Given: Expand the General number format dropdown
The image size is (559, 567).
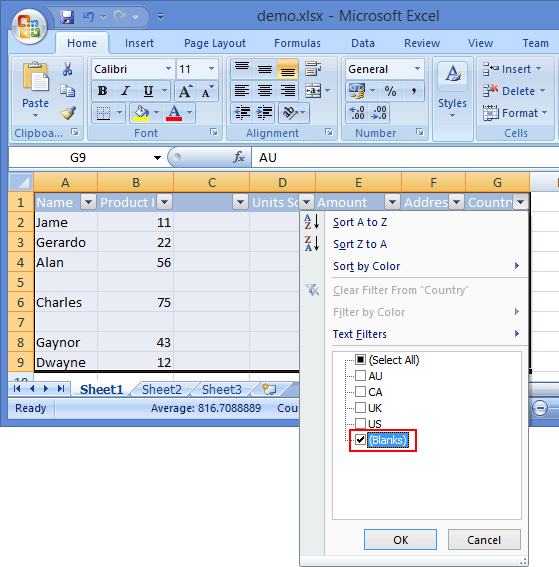Looking at the screenshot, I should click(417, 69).
